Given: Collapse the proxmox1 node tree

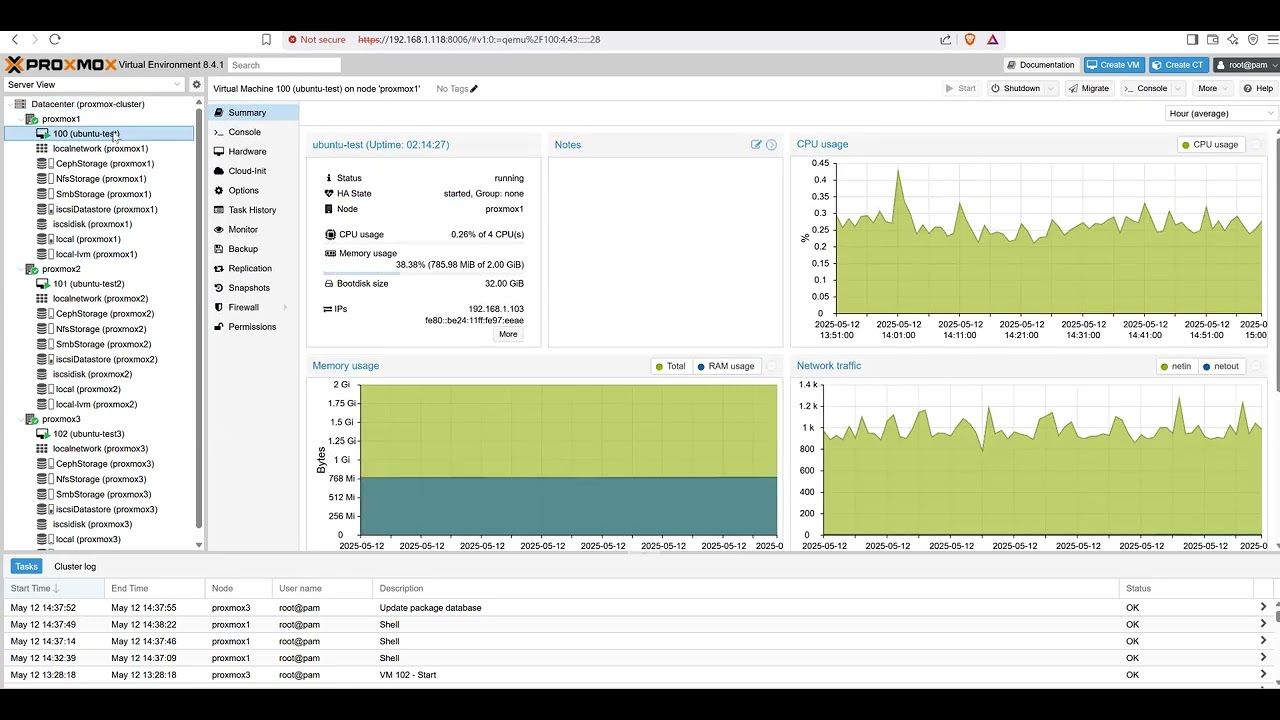Looking at the screenshot, I should pyautogui.click(x=22, y=119).
